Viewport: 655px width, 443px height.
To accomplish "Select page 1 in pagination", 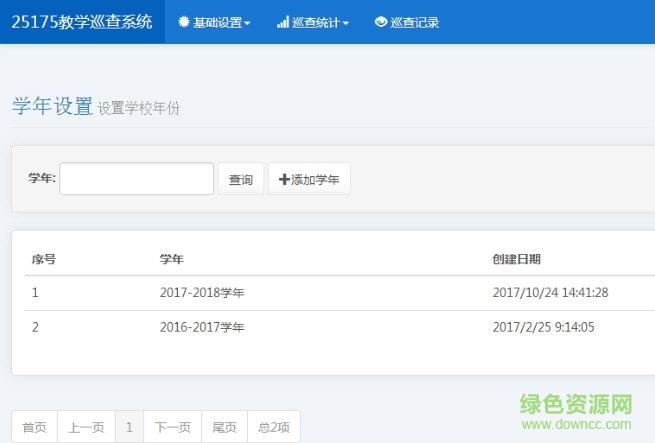I will click(x=129, y=427).
